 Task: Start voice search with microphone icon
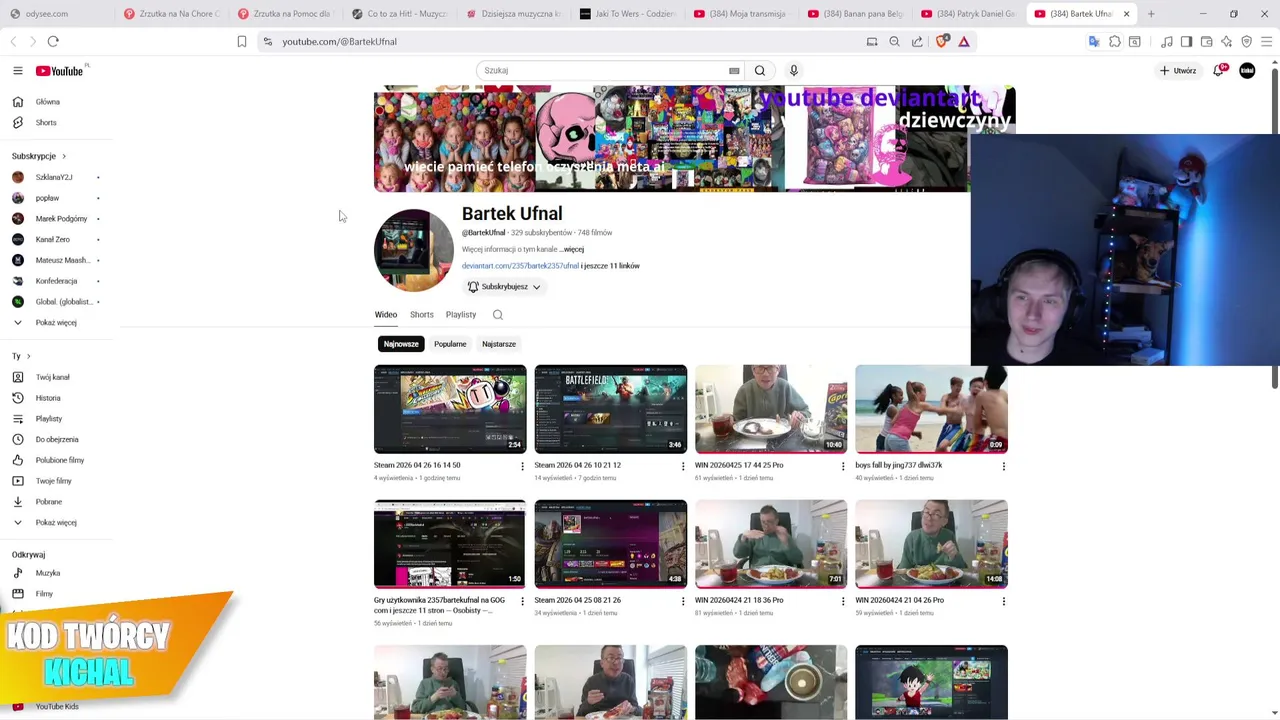794,70
